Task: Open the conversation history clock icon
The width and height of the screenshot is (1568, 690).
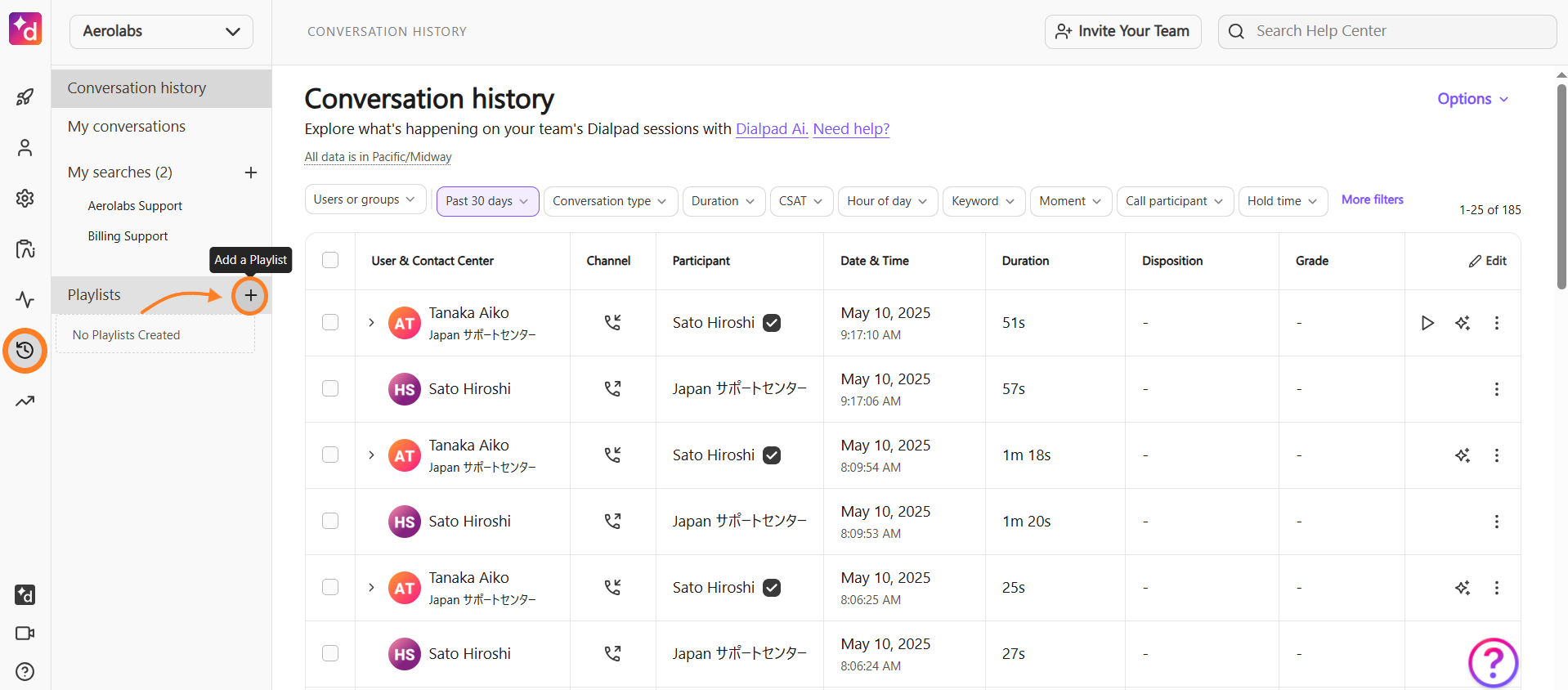Action: 25,351
